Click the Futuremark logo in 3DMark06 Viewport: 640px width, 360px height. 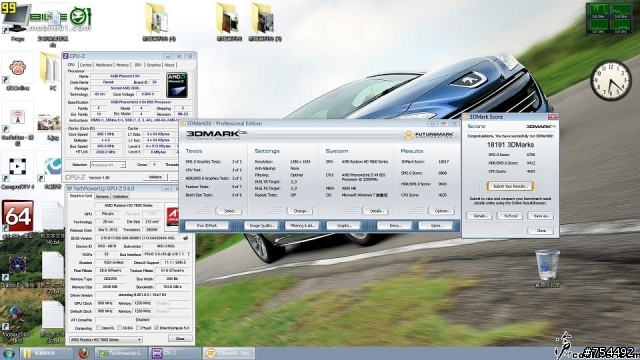click(429, 135)
